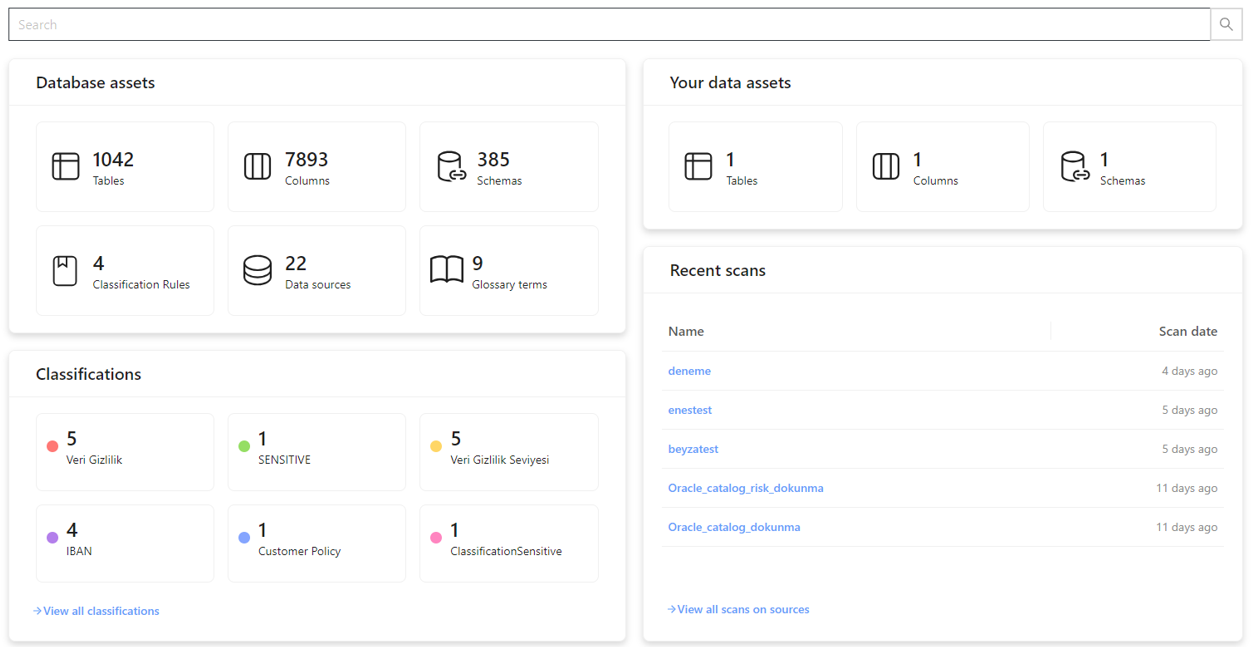This screenshot has width=1252, height=647.
Task: Click the search magnifier icon
Action: [x=1226, y=25]
